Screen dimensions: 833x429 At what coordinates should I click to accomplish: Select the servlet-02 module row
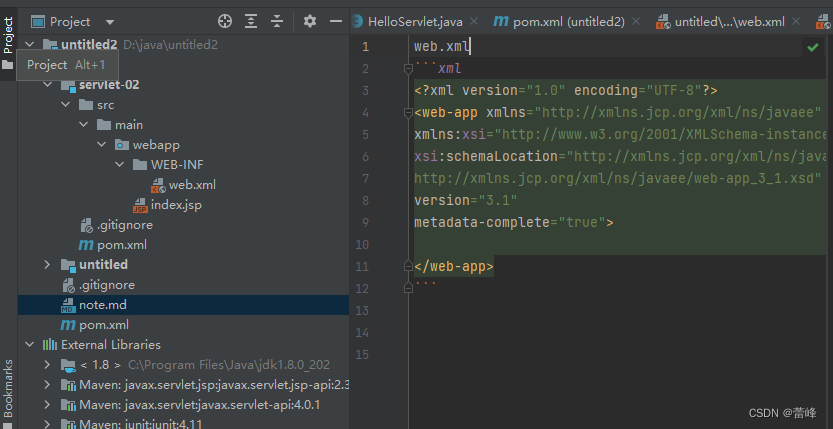183,85
